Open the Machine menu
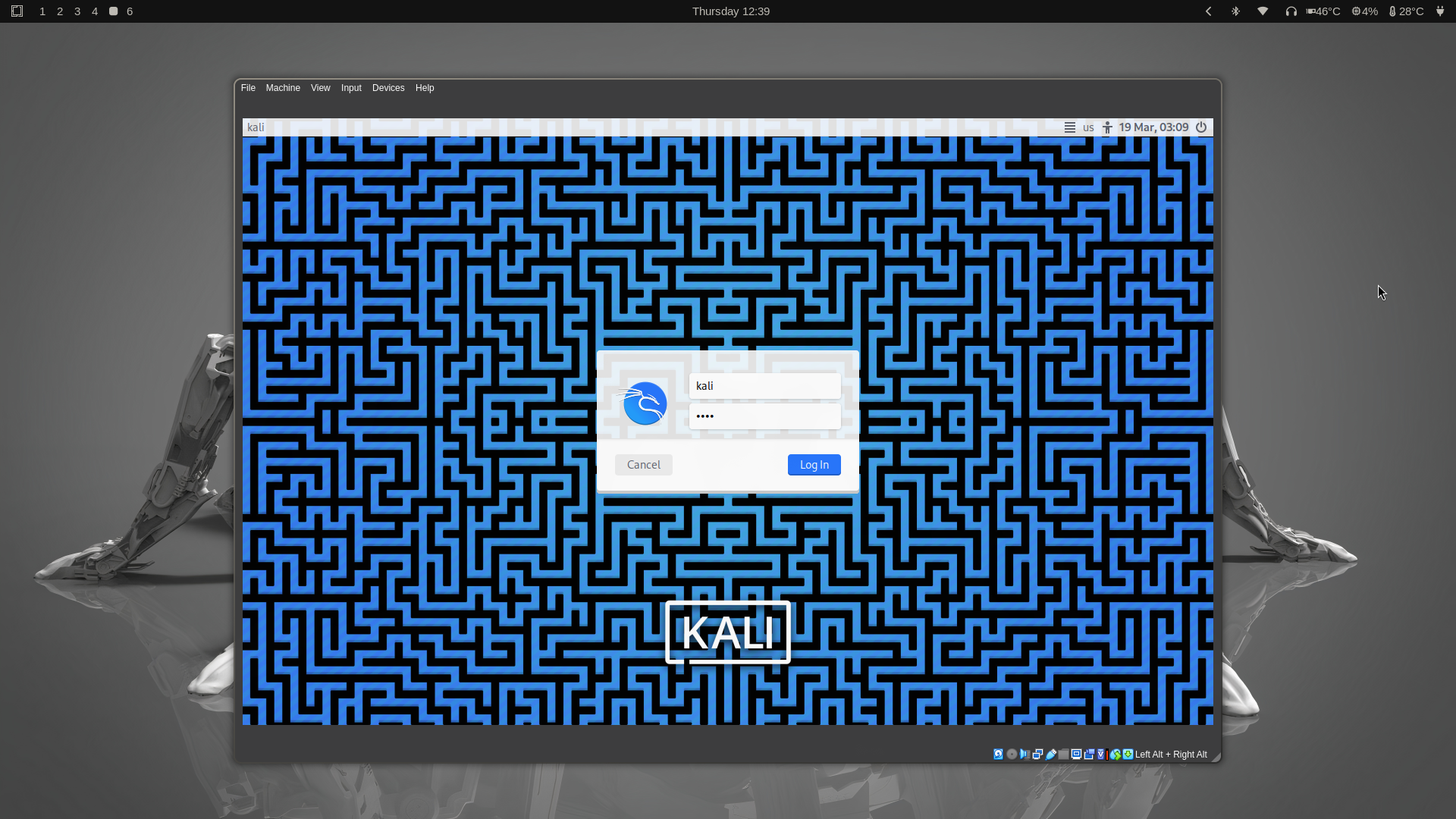Viewport: 1456px width, 819px height. (x=283, y=88)
